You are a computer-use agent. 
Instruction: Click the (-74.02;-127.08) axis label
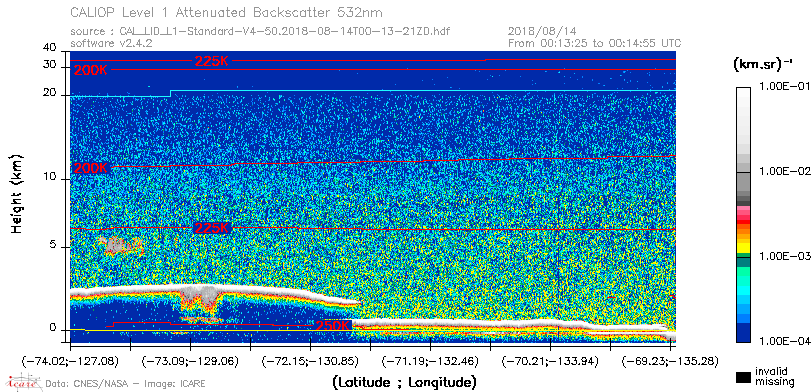tap(70, 361)
